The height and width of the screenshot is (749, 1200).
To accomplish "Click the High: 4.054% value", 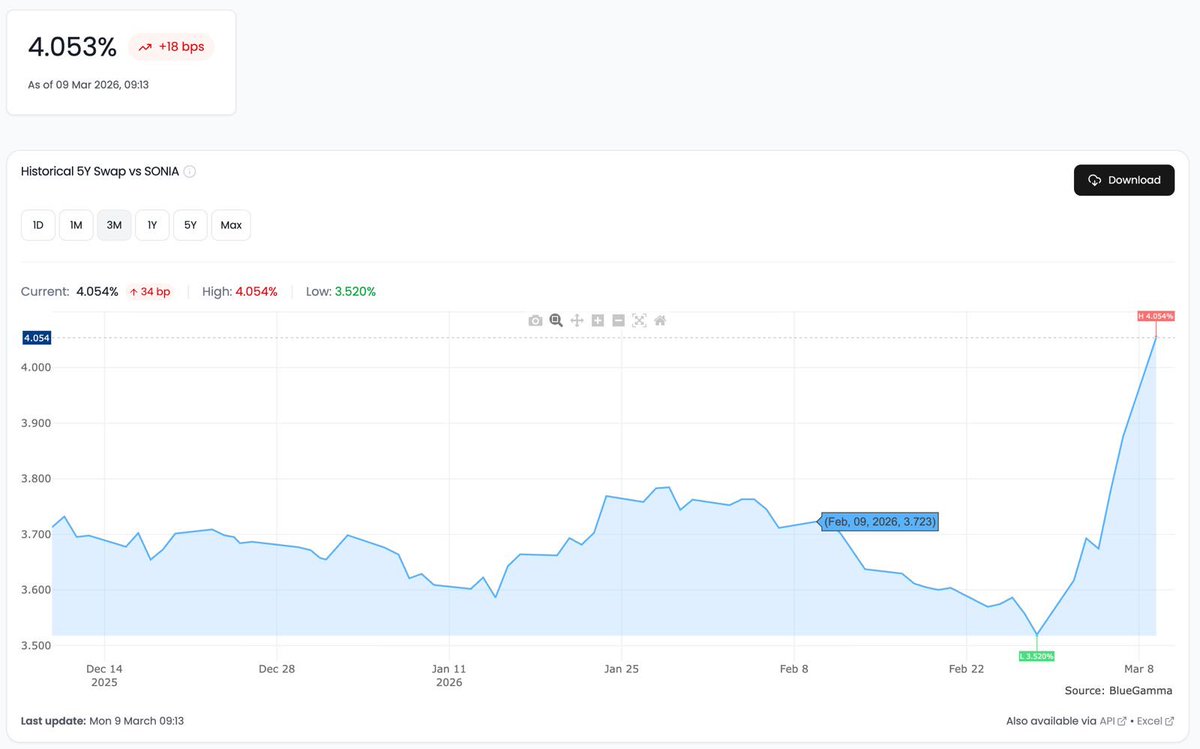I will [x=256, y=292].
